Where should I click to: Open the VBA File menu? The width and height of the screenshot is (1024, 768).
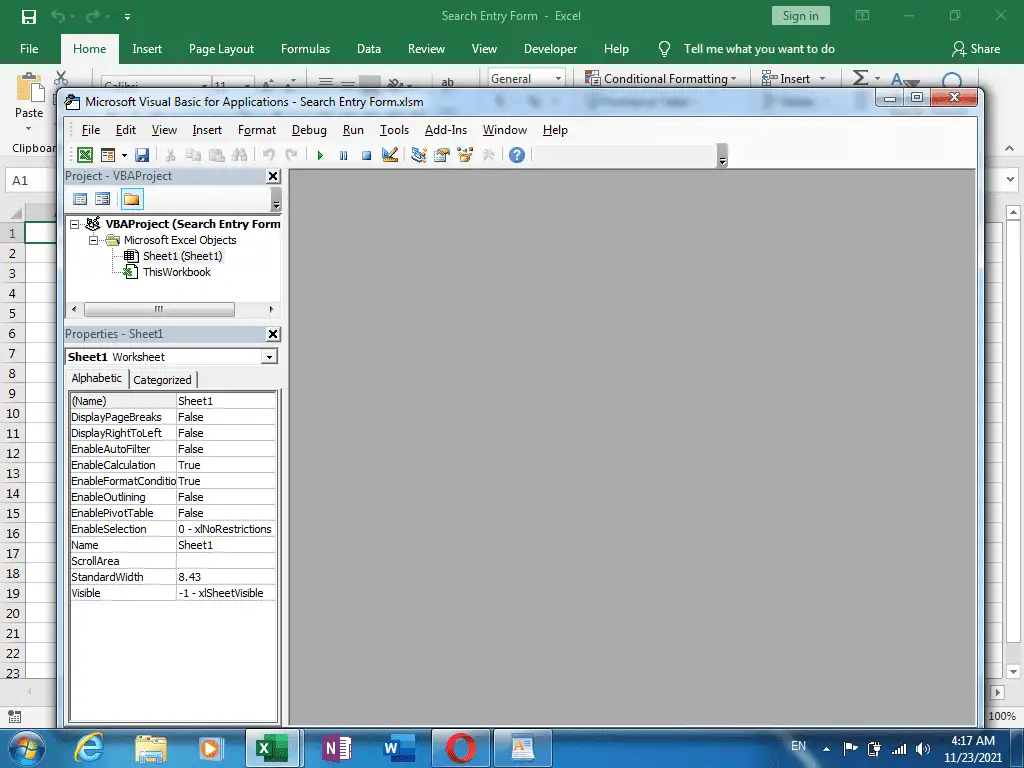pos(91,130)
